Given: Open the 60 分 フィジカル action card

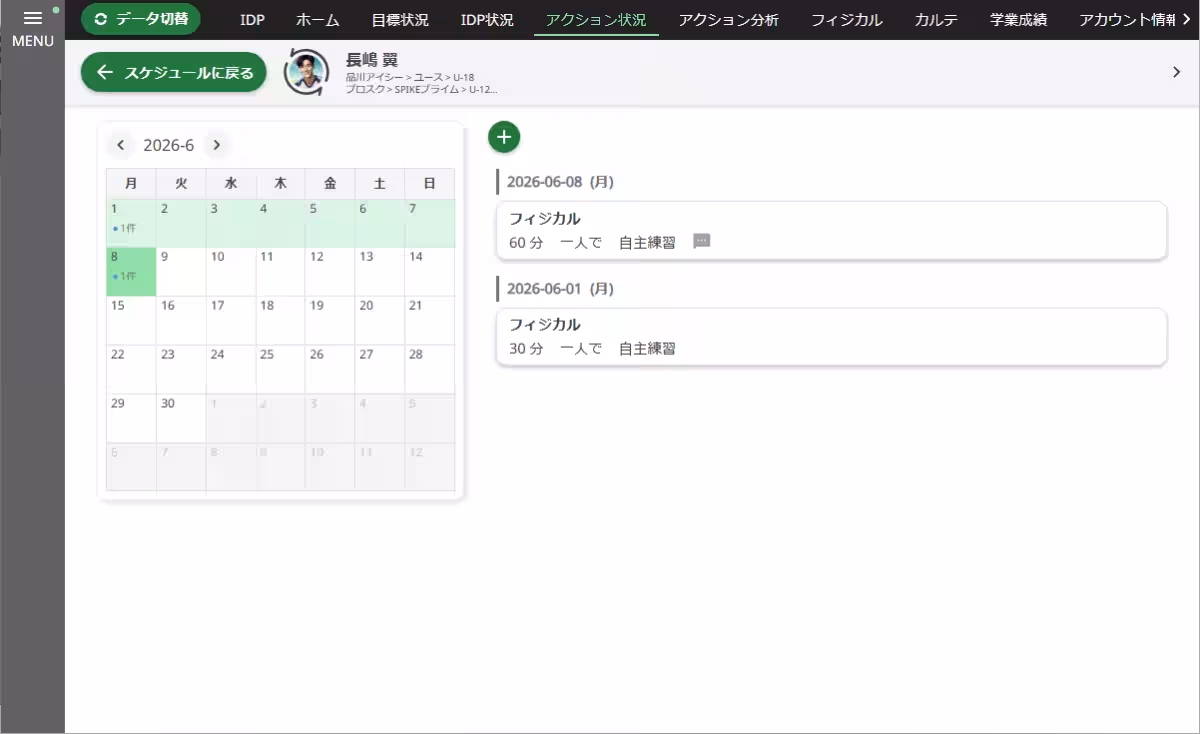Looking at the screenshot, I should pyautogui.click(x=831, y=230).
